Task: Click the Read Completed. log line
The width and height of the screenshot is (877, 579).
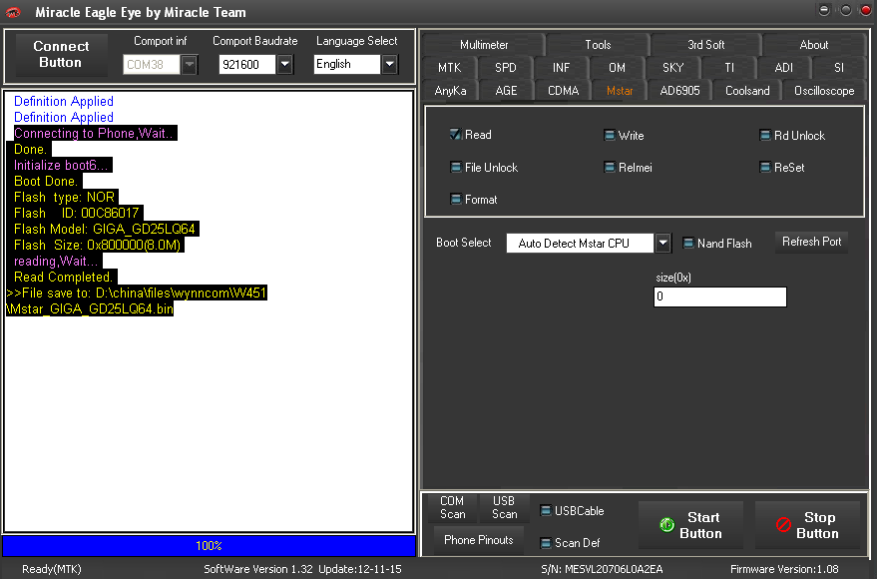Action: pyautogui.click(x=63, y=277)
